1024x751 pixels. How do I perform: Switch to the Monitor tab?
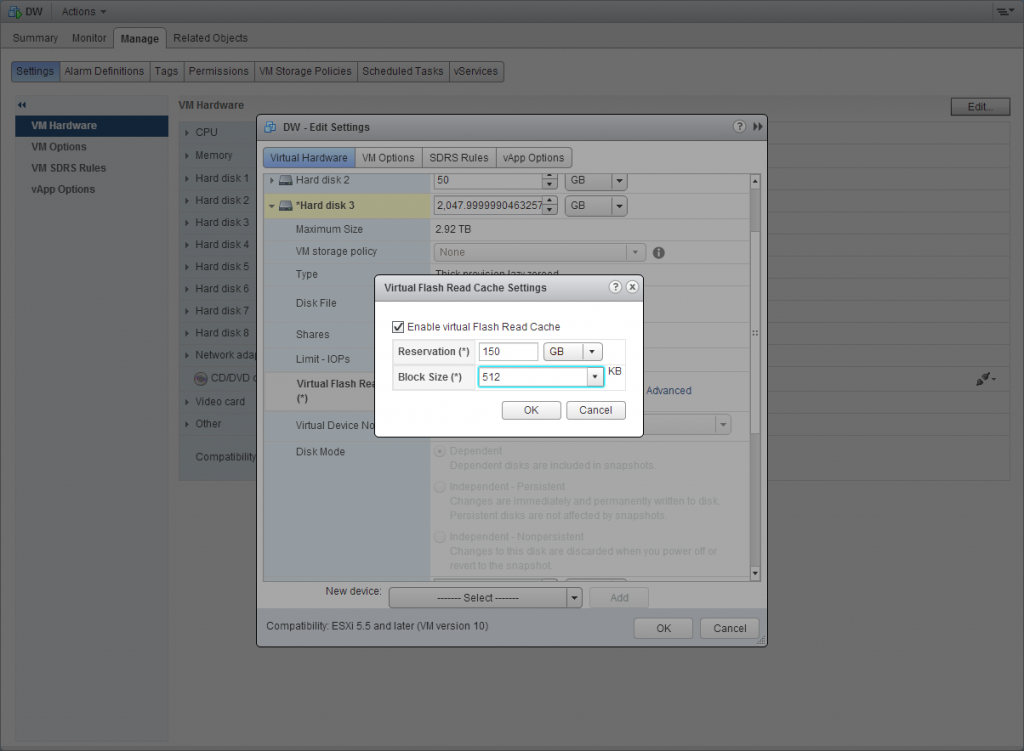coord(88,38)
